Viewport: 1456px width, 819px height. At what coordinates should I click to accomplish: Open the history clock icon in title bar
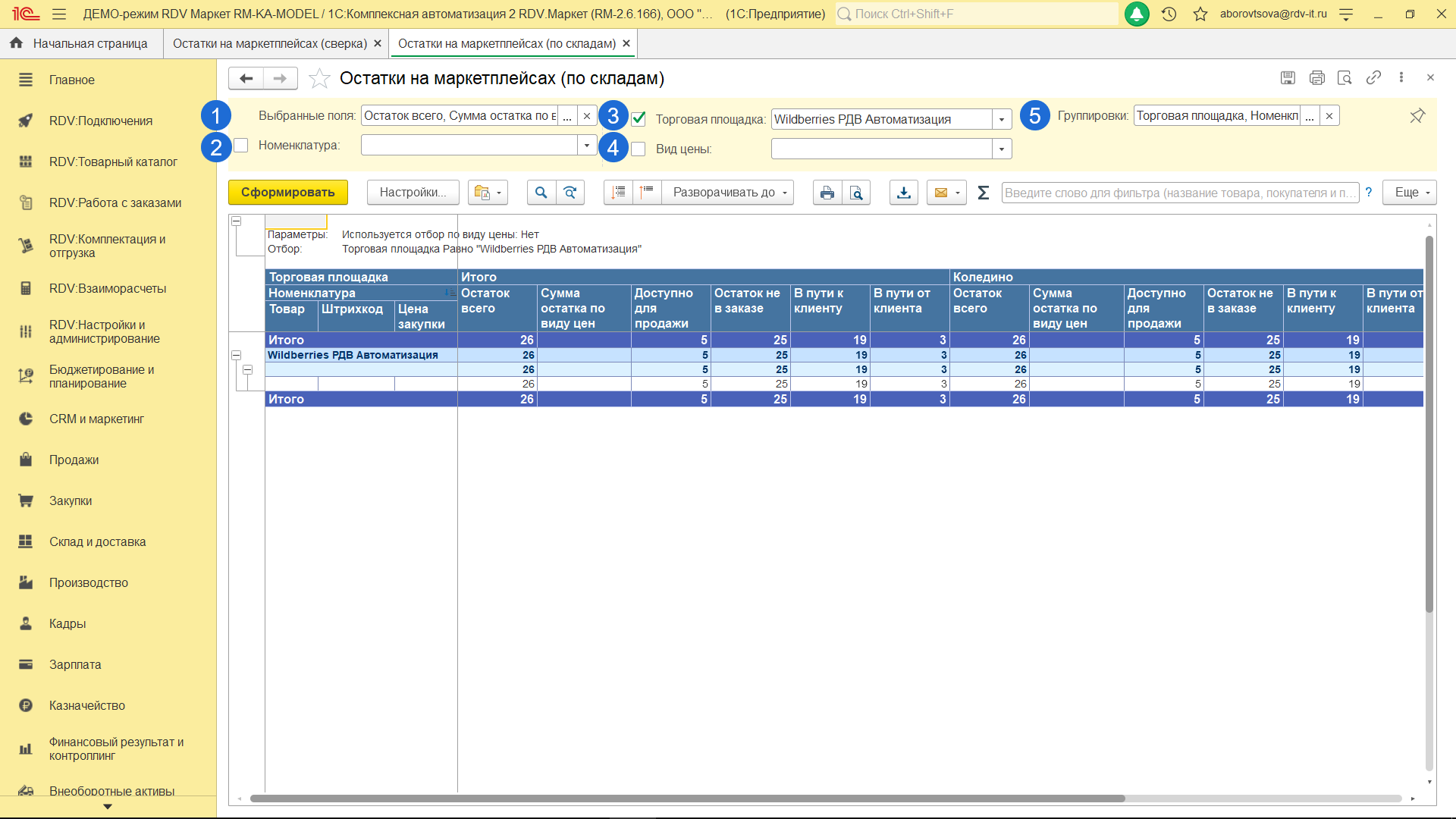point(1169,14)
